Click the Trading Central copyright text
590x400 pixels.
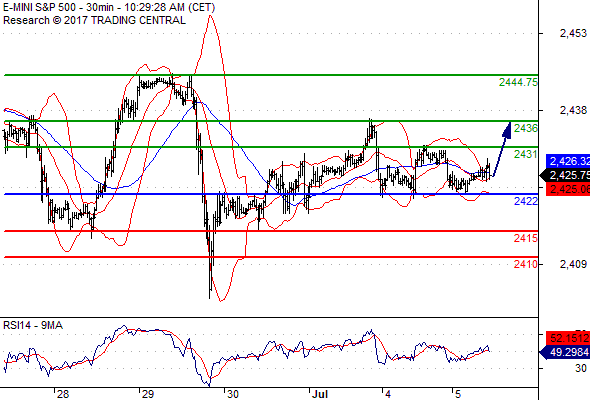(x=94, y=20)
